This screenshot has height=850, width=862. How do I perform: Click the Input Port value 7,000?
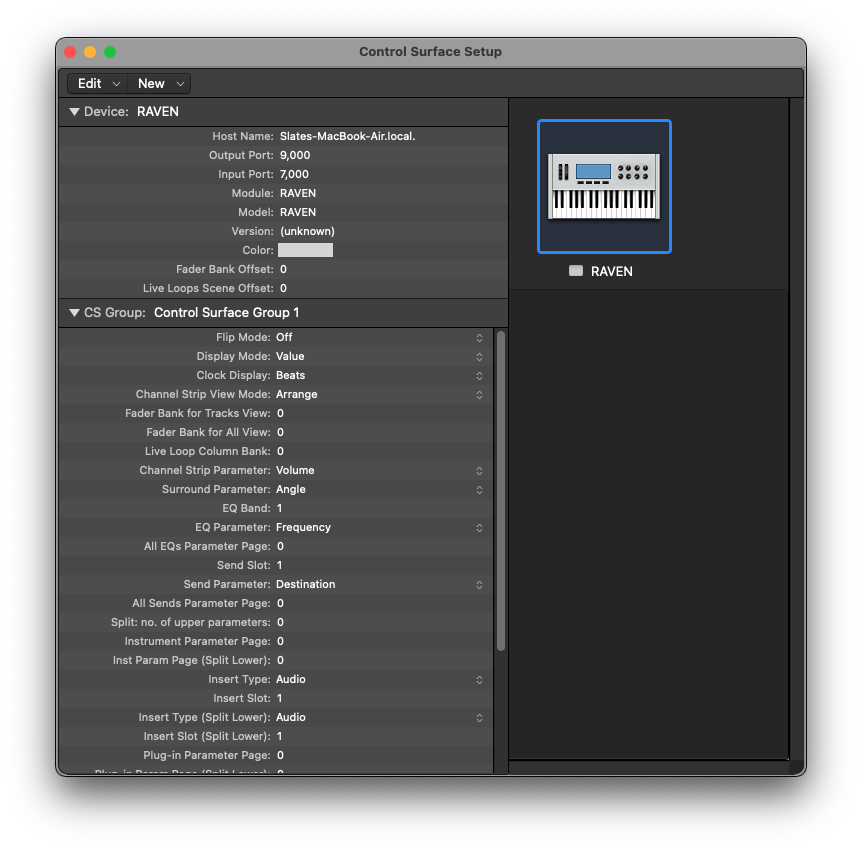click(294, 174)
